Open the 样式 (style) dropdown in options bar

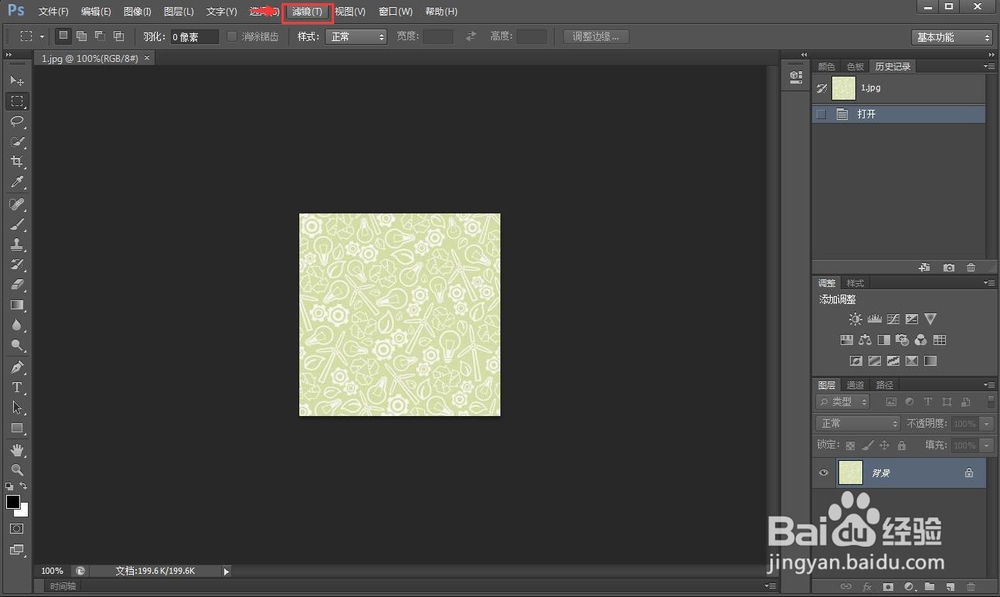356,36
